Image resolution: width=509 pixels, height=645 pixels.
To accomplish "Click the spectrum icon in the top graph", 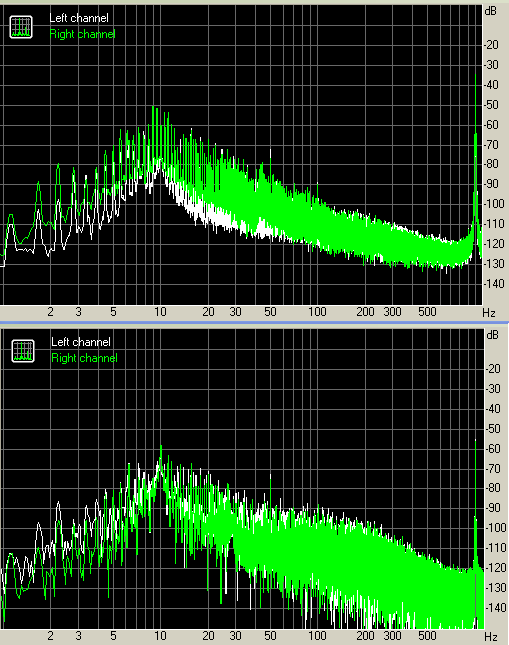I will [x=21, y=27].
